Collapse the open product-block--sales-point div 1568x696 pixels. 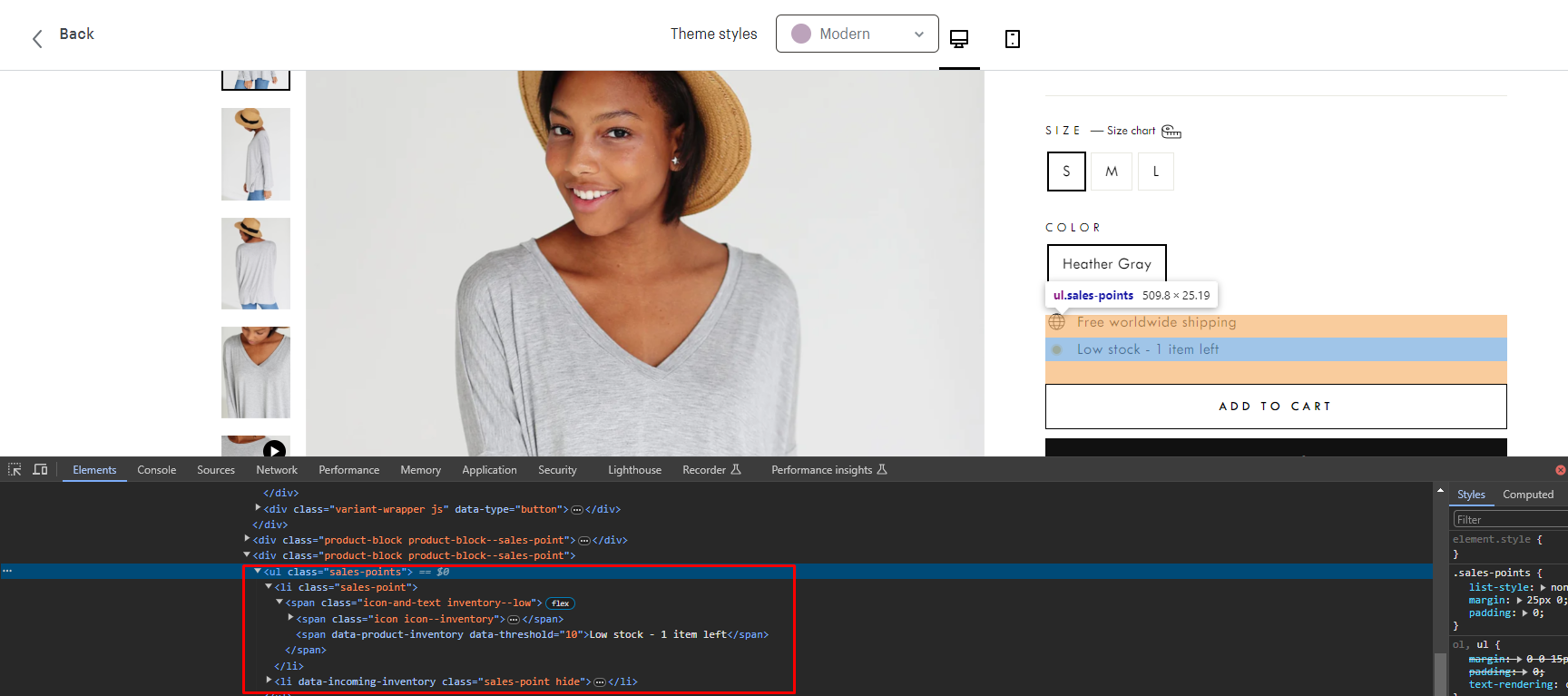coord(247,554)
